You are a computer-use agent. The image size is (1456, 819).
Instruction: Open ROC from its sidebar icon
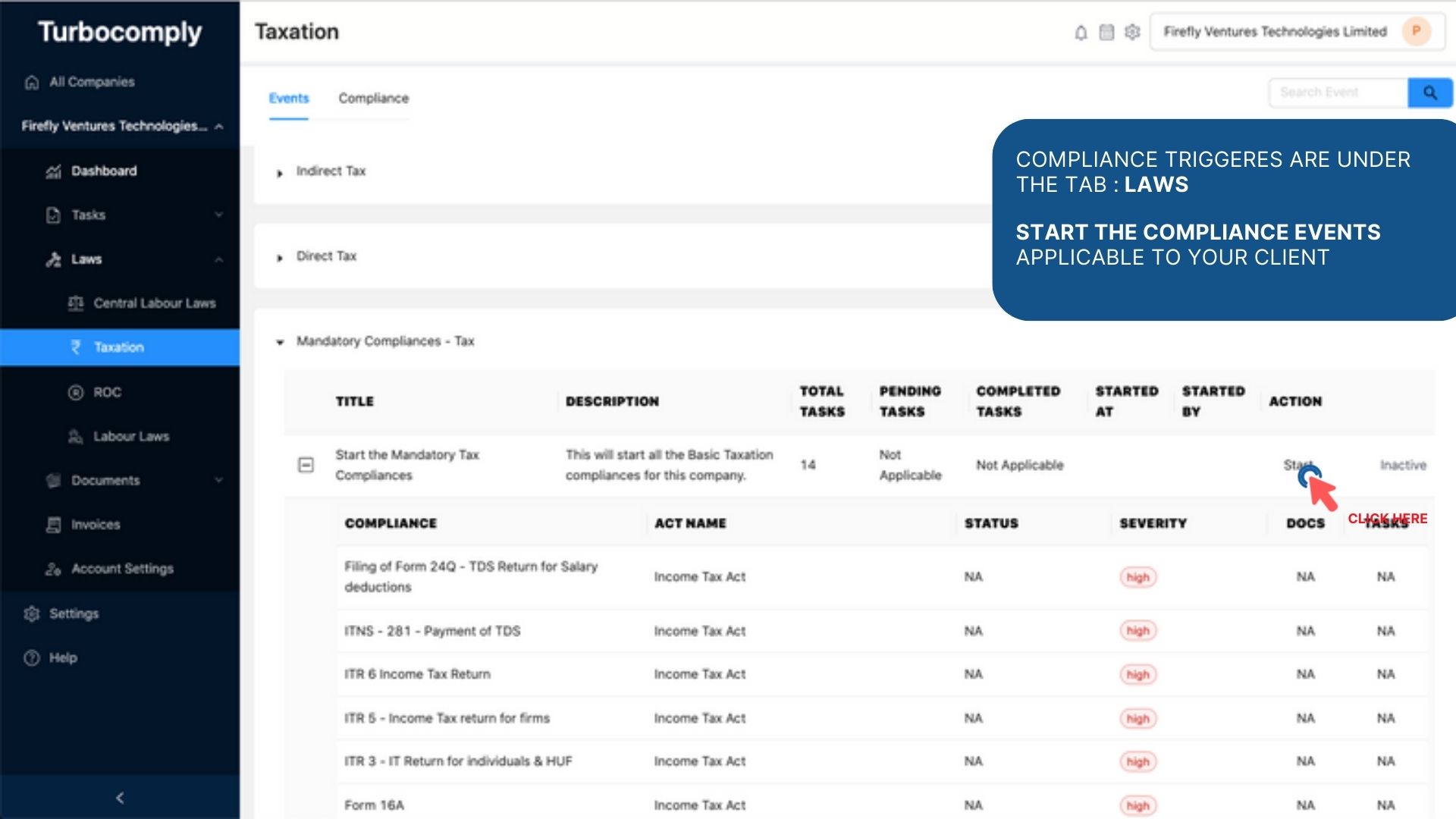tap(75, 392)
